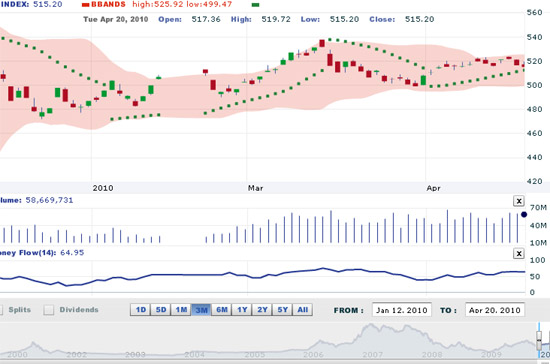Close the Volume indicator panel
This screenshot has width=550, height=364.
coord(519,201)
